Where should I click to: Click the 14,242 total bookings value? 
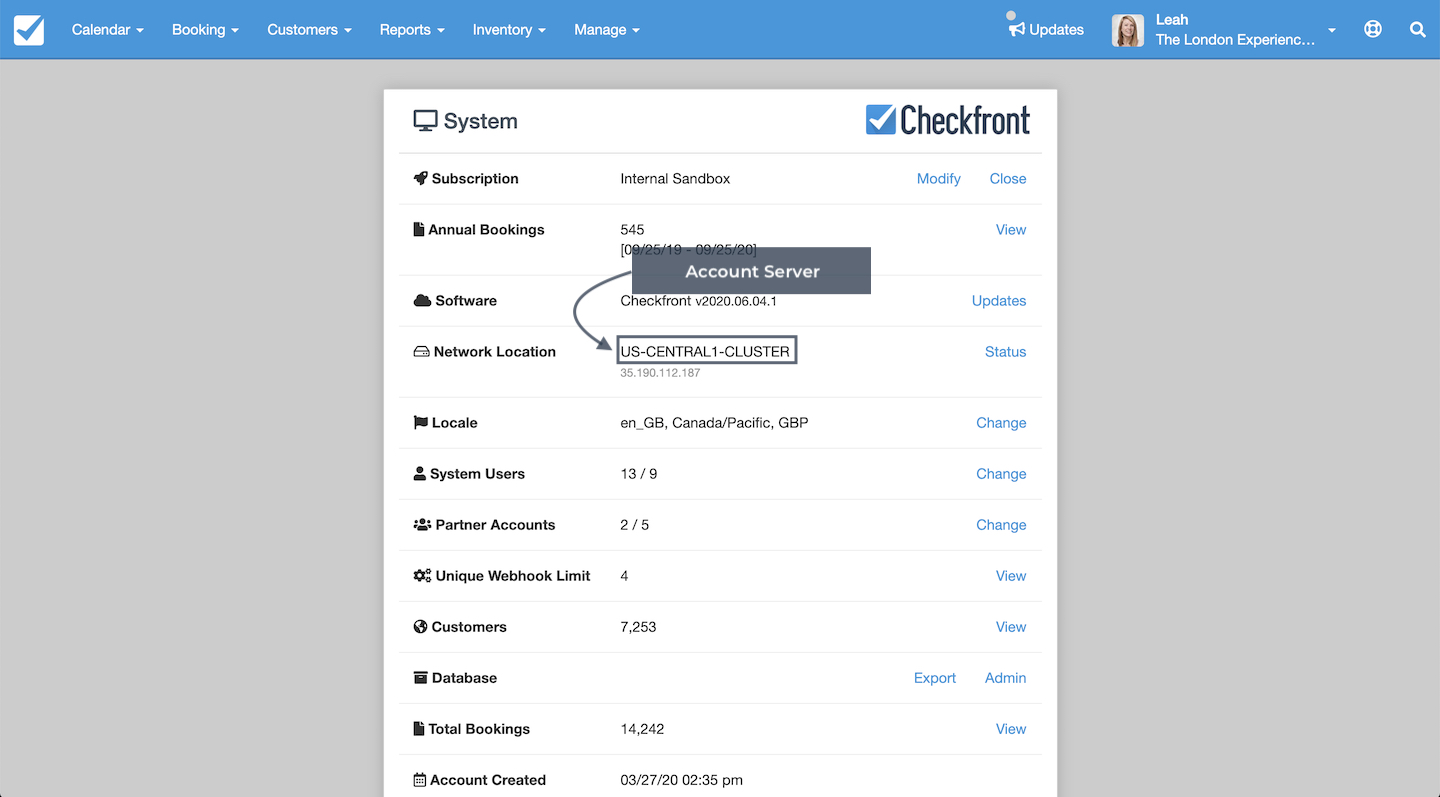pyautogui.click(x=642, y=728)
